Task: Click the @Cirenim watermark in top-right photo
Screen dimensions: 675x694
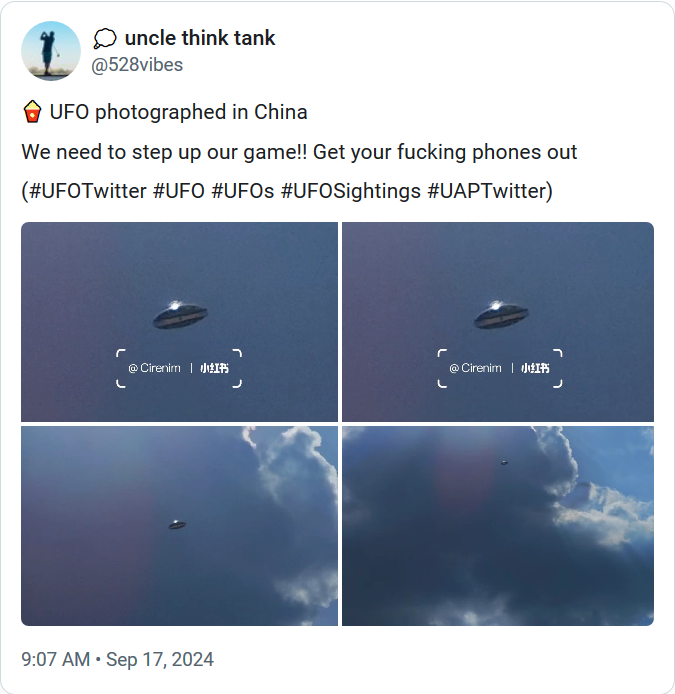Action: 475,368
